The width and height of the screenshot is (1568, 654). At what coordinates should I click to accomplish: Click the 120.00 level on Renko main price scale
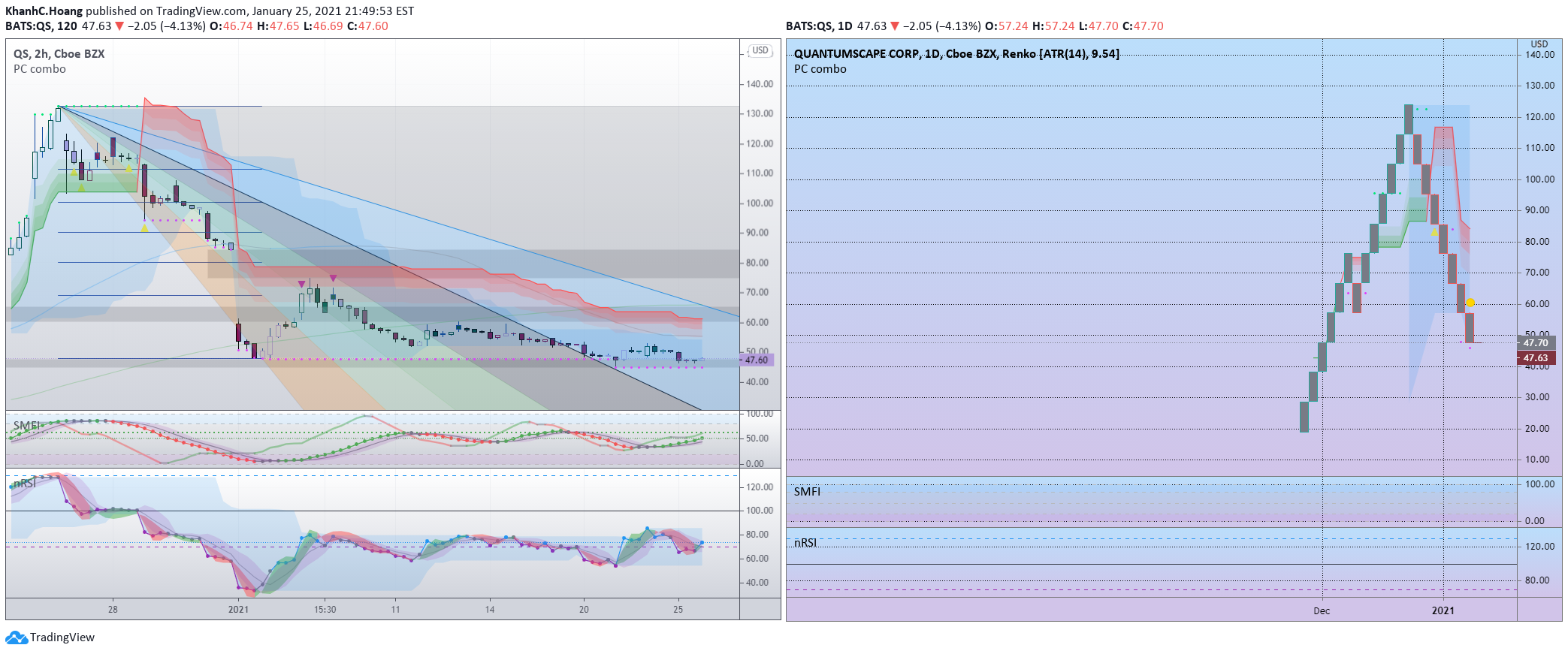coord(1540,117)
